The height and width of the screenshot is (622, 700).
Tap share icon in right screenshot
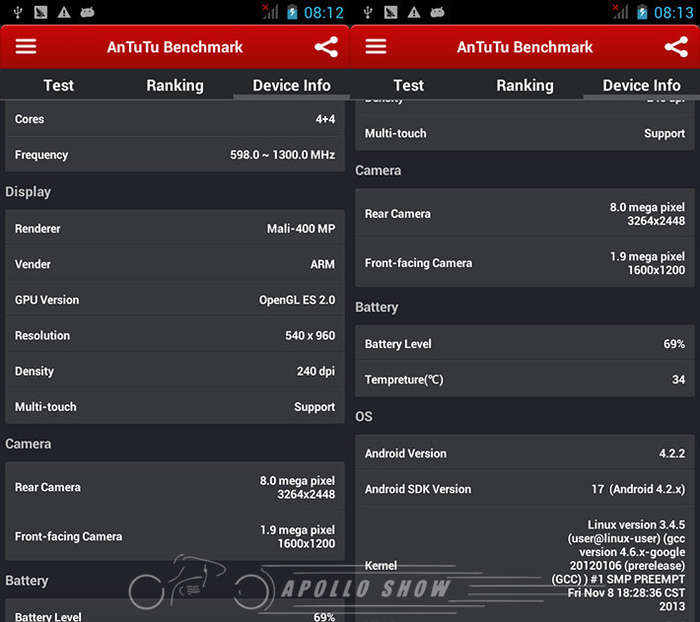pos(676,47)
